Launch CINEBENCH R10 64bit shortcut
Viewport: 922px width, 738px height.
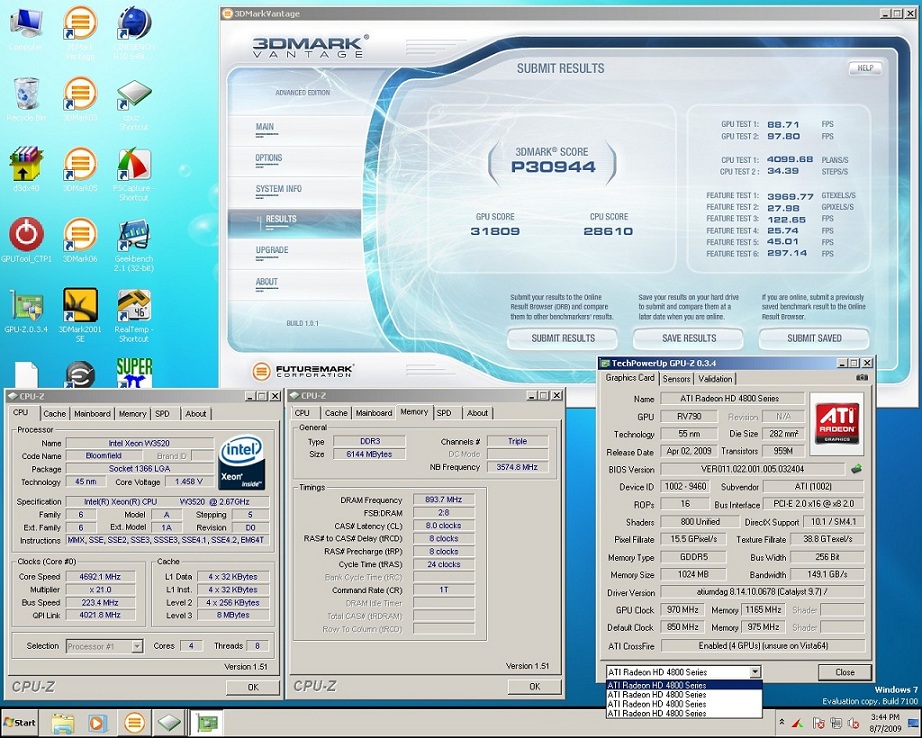point(134,32)
